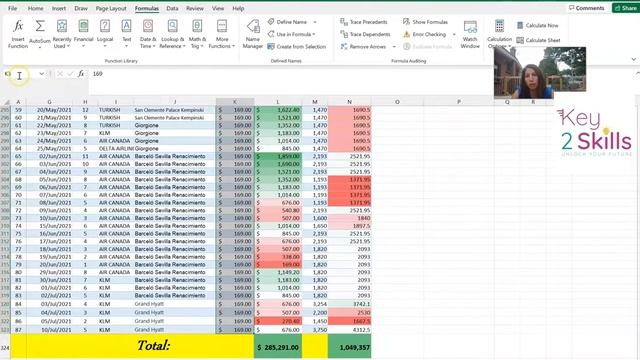
Task: Click the Select All corner triangle
Action: click(6, 102)
